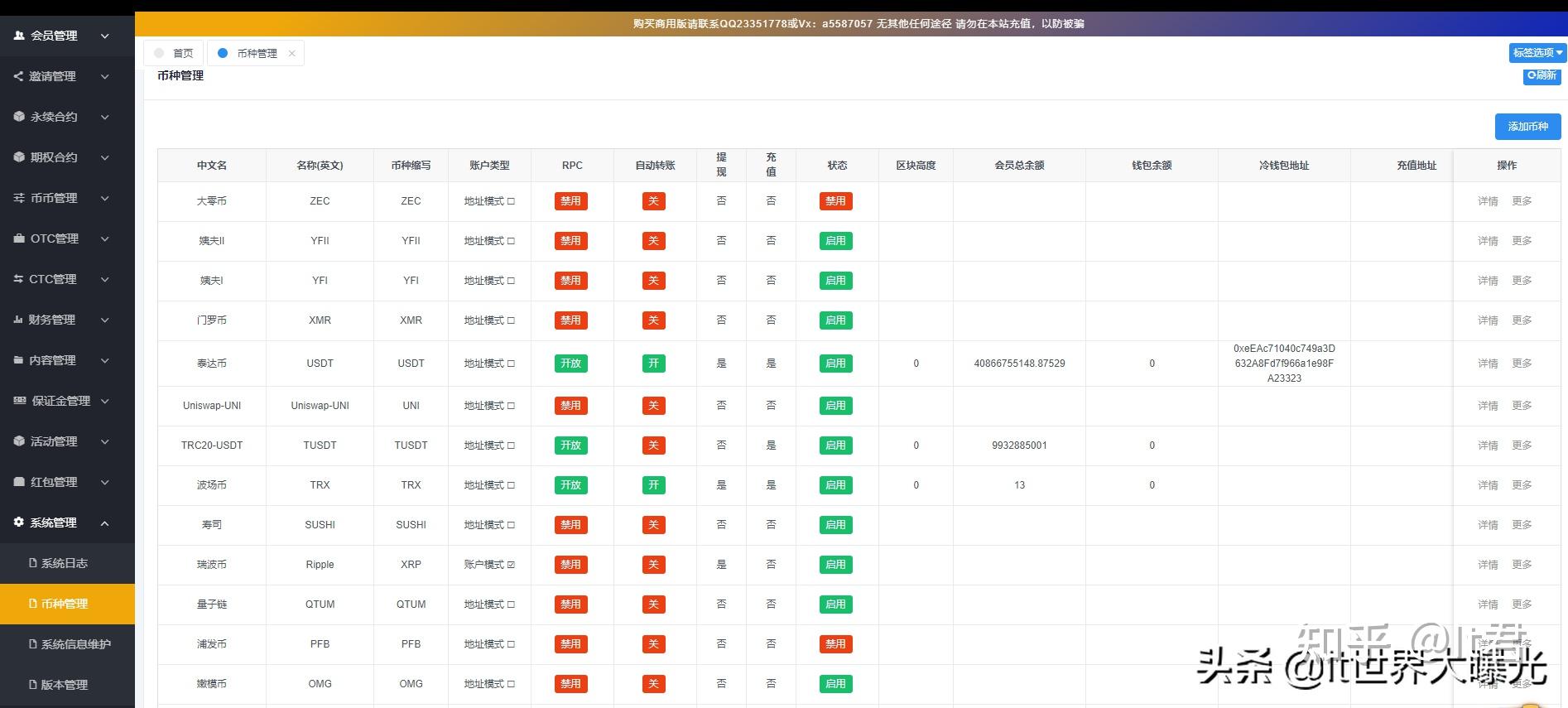Click the 中文名 column header
The height and width of the screenshot is (708, 1568).
pos(212,166)
